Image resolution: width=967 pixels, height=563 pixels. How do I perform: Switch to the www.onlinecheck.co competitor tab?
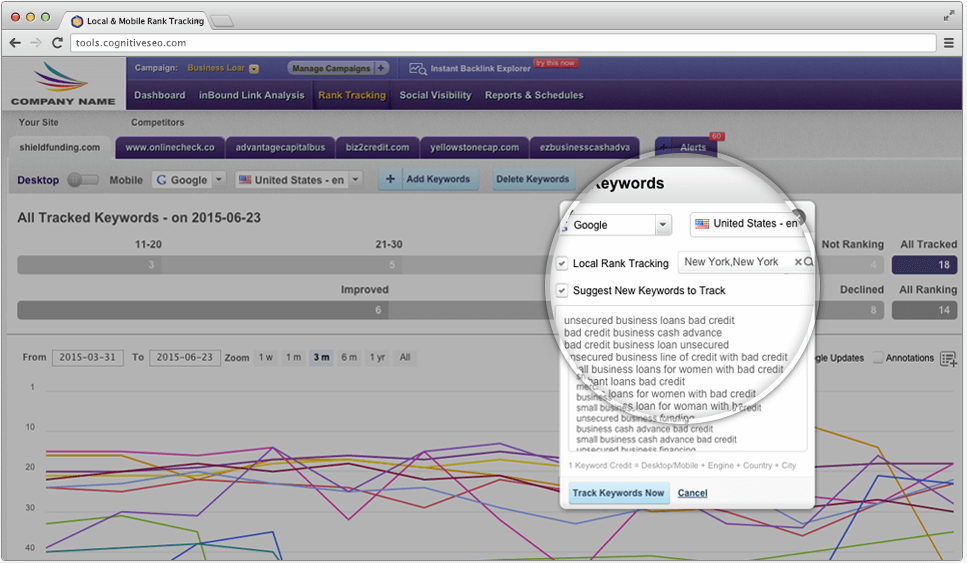(170, 147)
